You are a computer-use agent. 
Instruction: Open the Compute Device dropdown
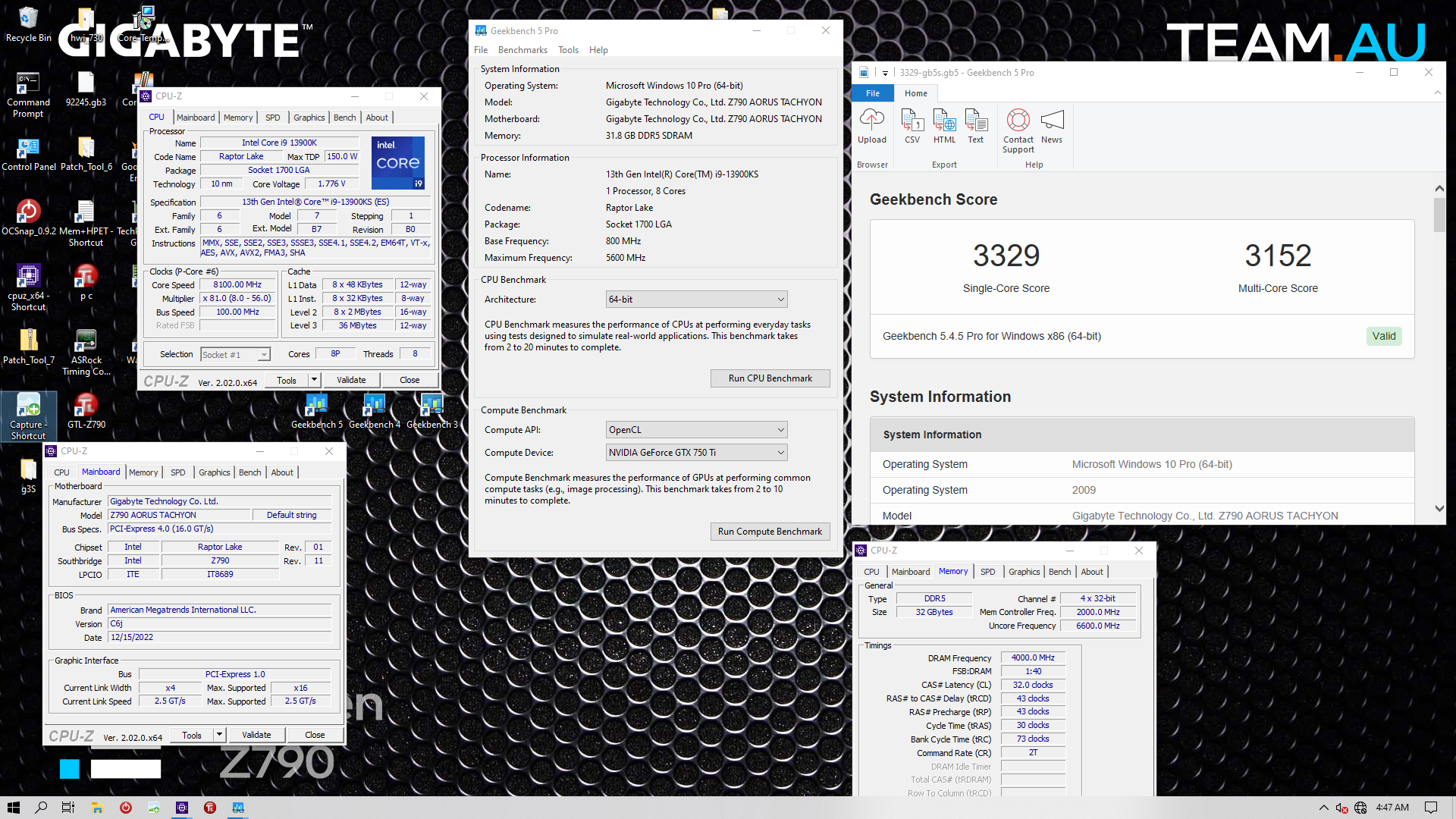click(696, 453)
